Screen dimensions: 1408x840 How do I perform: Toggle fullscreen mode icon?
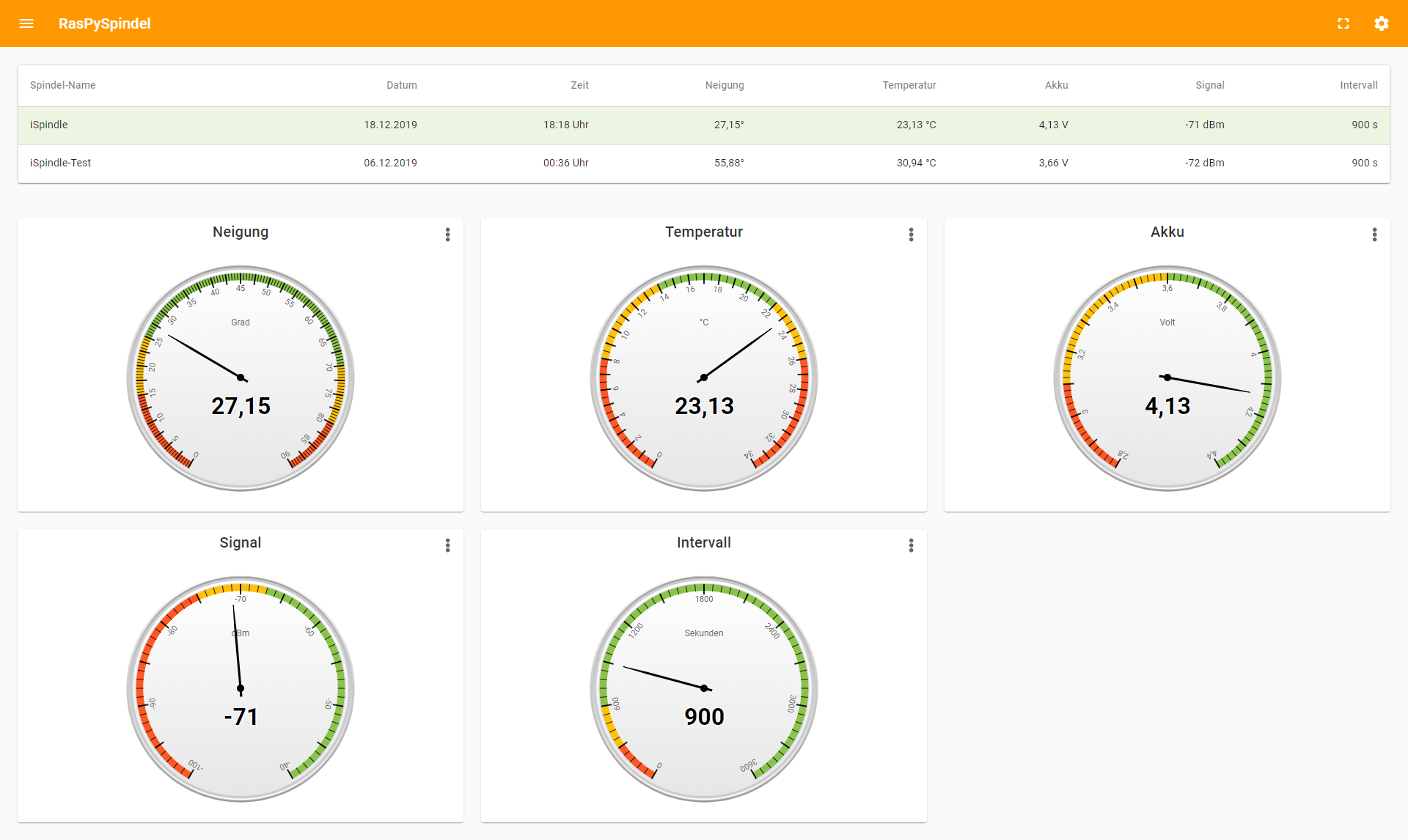(x=1343, y=23)
